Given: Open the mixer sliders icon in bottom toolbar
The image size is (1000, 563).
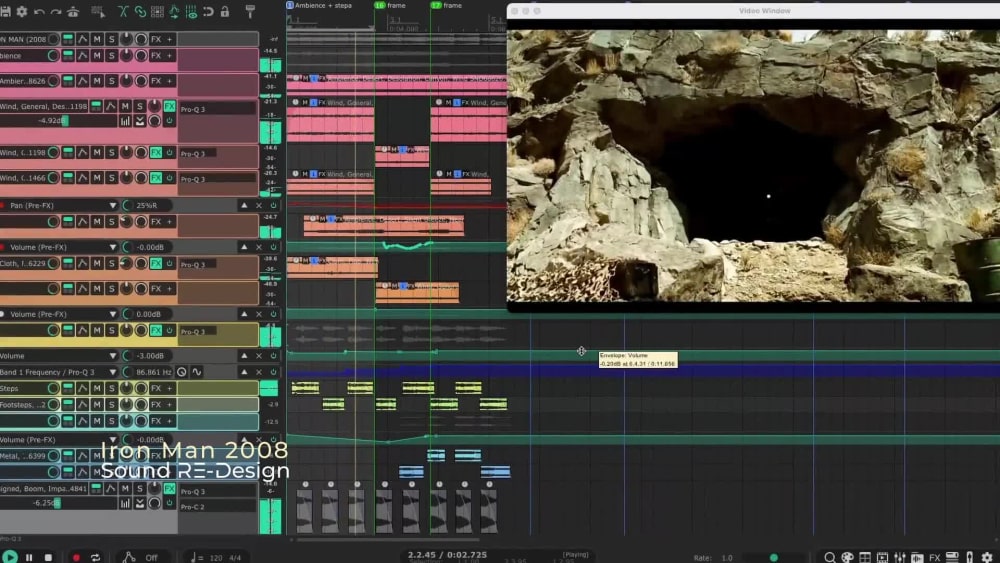Looking at the screenshot, I should tap(900, 557).
